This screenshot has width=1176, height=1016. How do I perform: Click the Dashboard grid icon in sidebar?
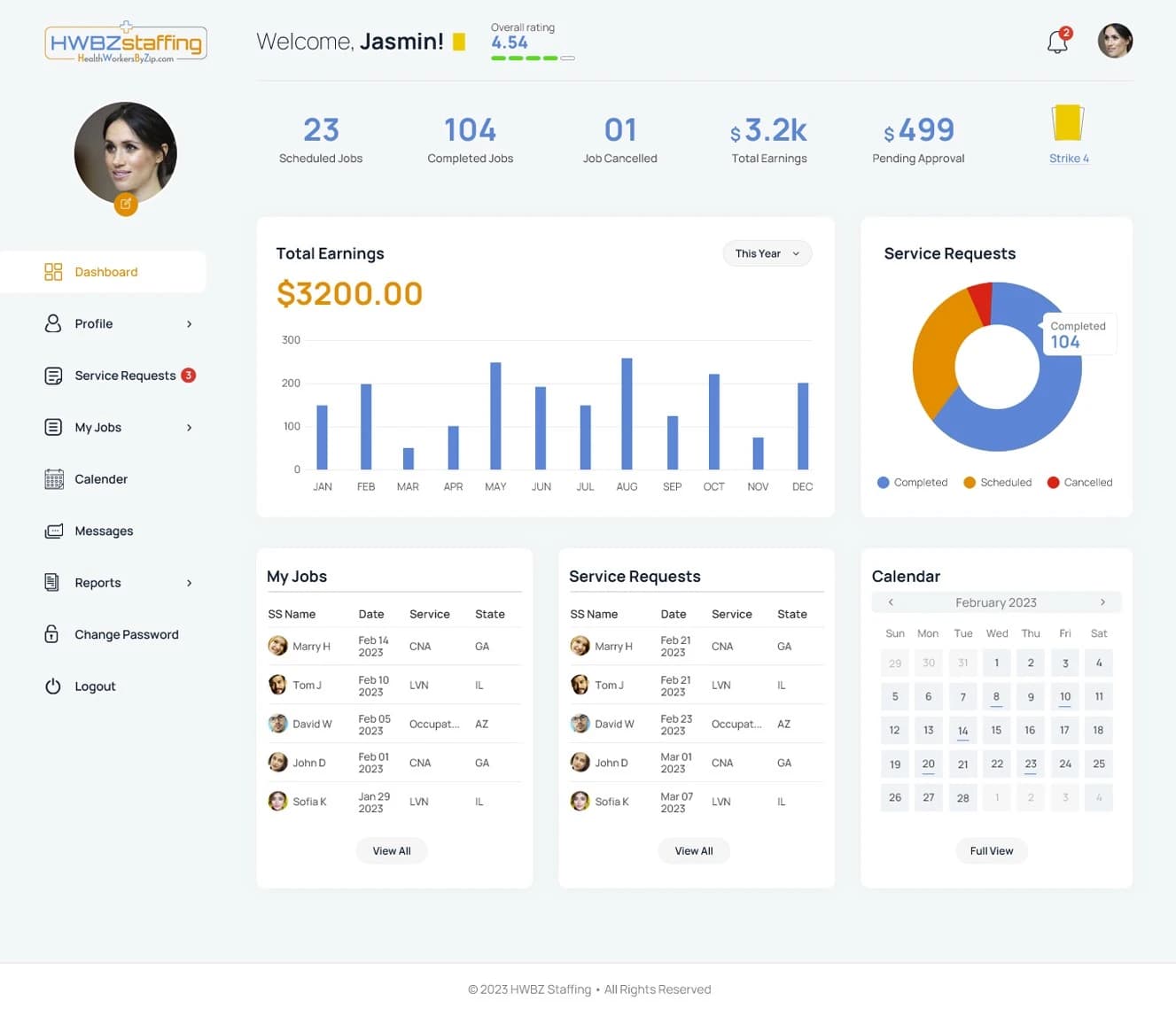point(53,272)
